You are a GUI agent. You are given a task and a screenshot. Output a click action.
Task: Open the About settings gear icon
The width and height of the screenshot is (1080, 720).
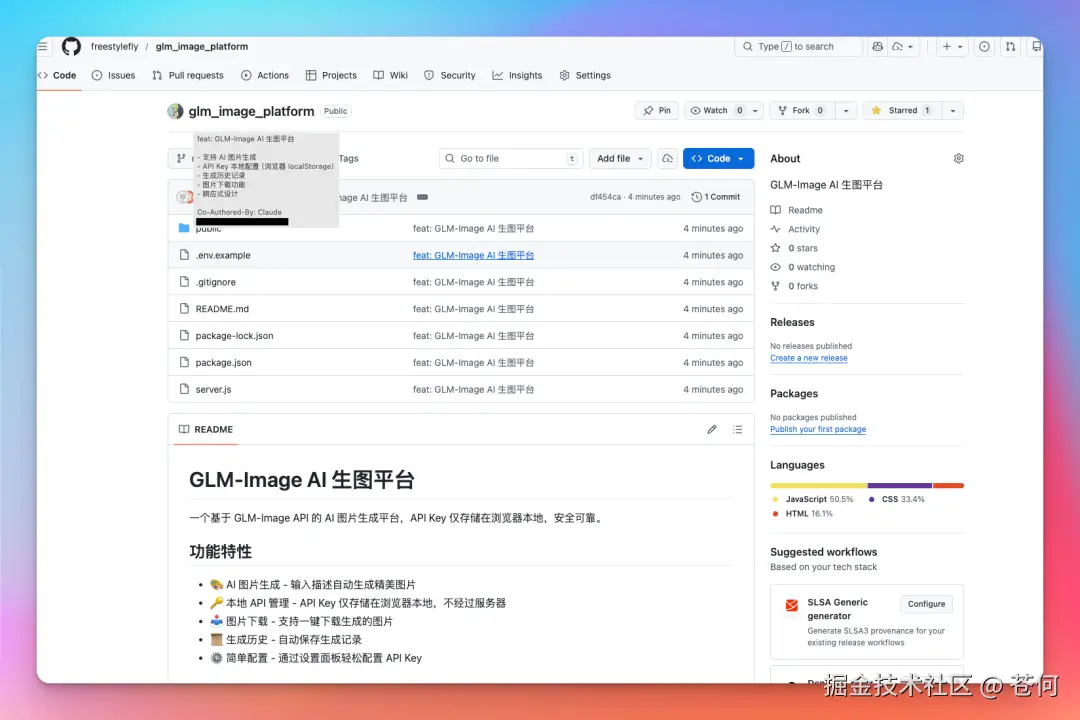pyautogui.click(x=958, y=158)
